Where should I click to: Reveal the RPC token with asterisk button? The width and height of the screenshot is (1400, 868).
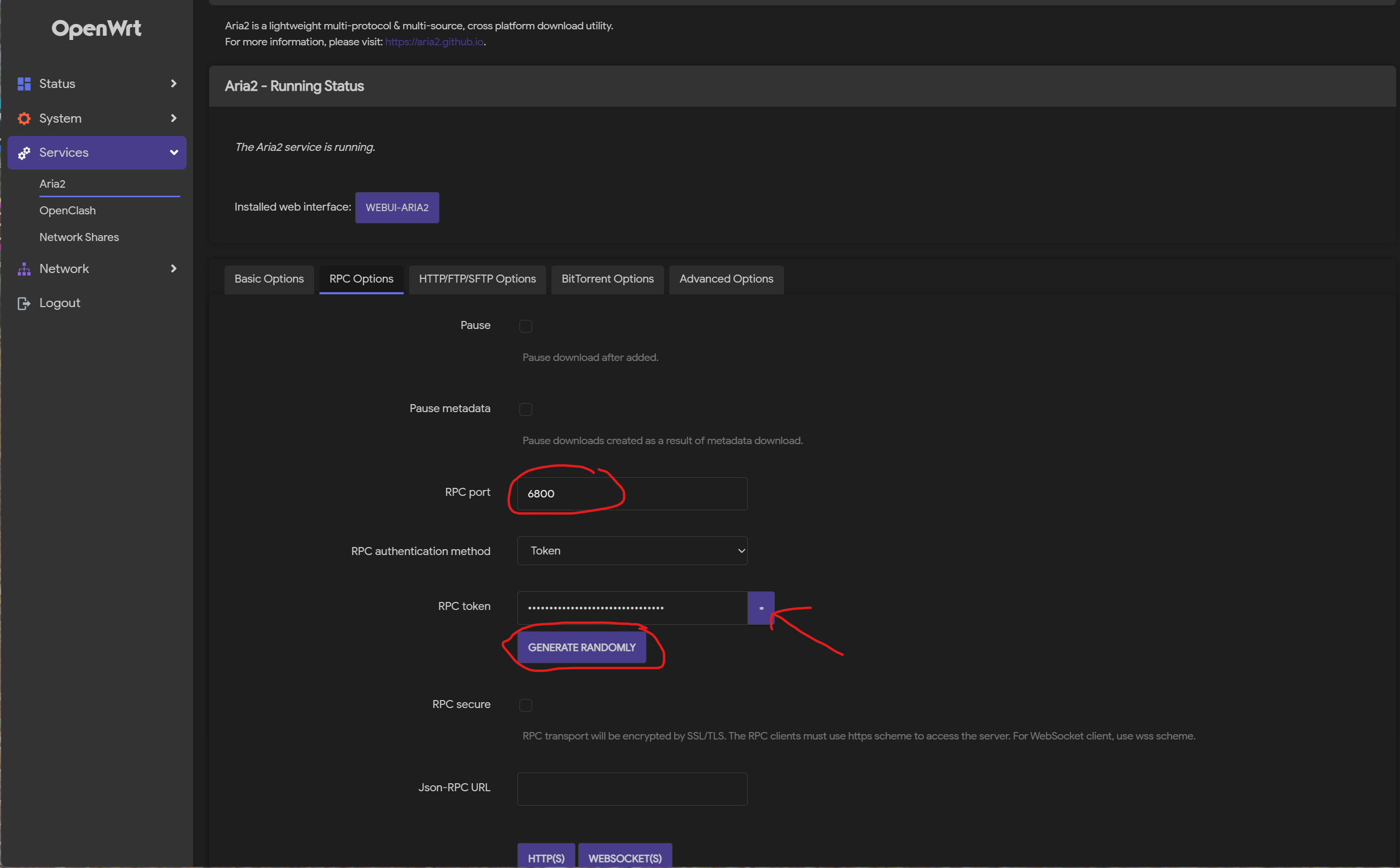pyautogui.click(x=761, y=608)
